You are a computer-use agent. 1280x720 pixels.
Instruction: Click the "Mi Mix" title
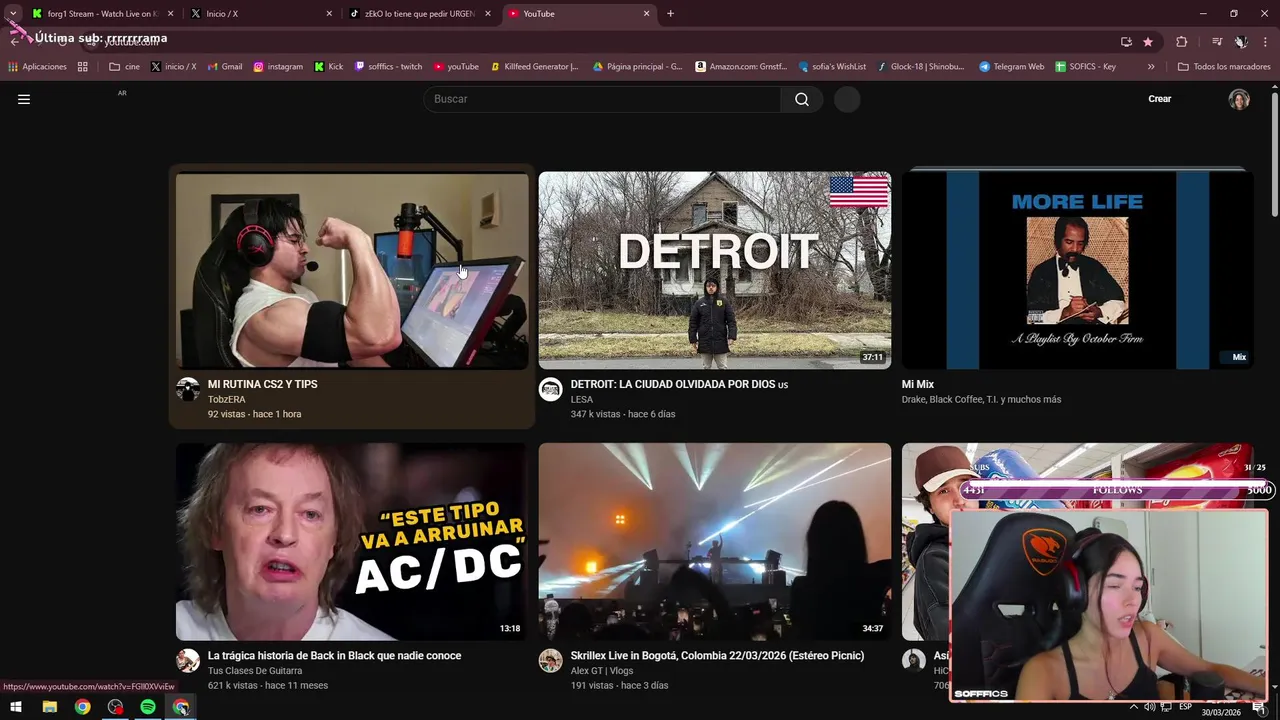point(917,384)
